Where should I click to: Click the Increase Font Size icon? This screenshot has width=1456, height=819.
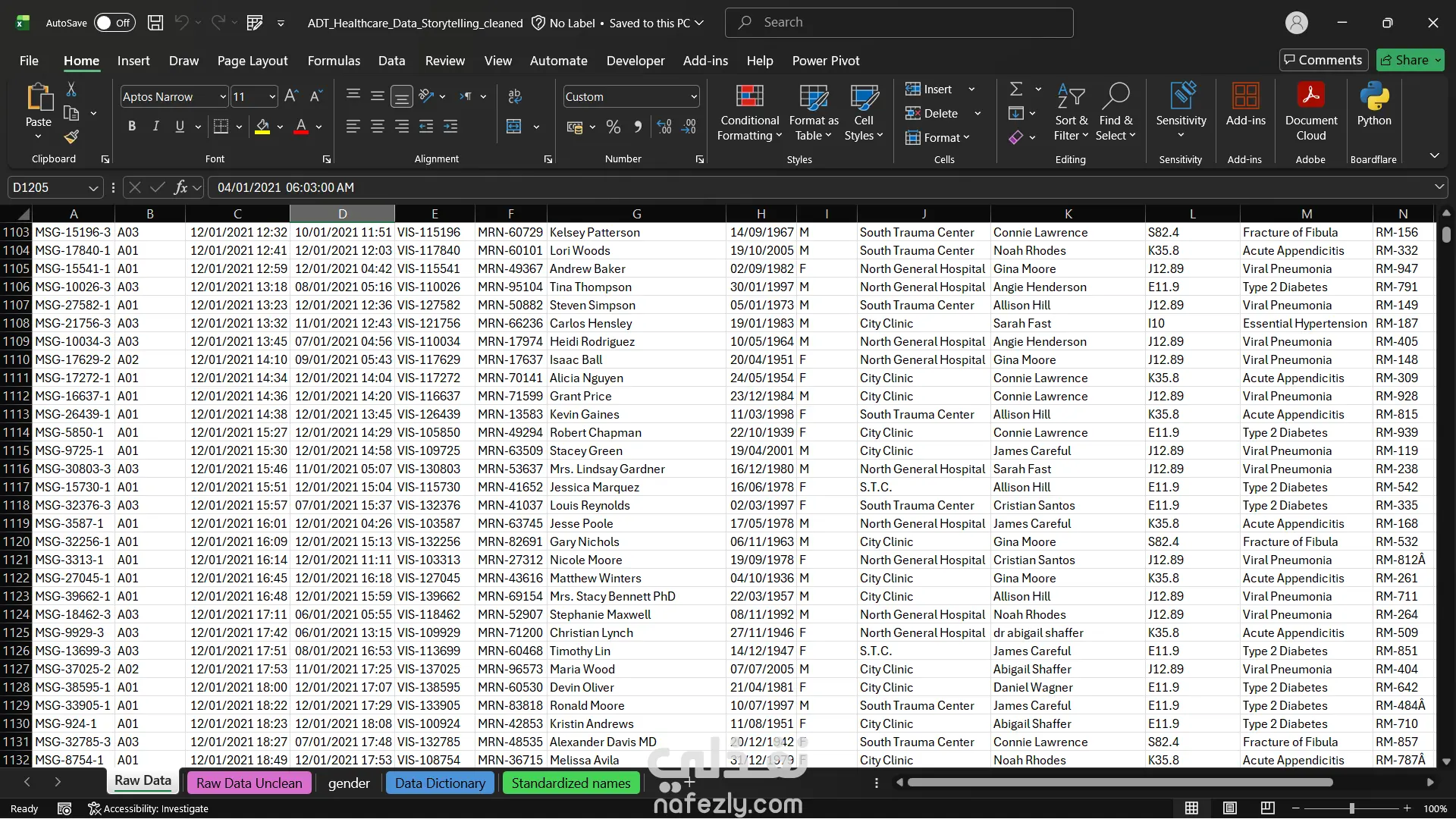tap(291, 96)
